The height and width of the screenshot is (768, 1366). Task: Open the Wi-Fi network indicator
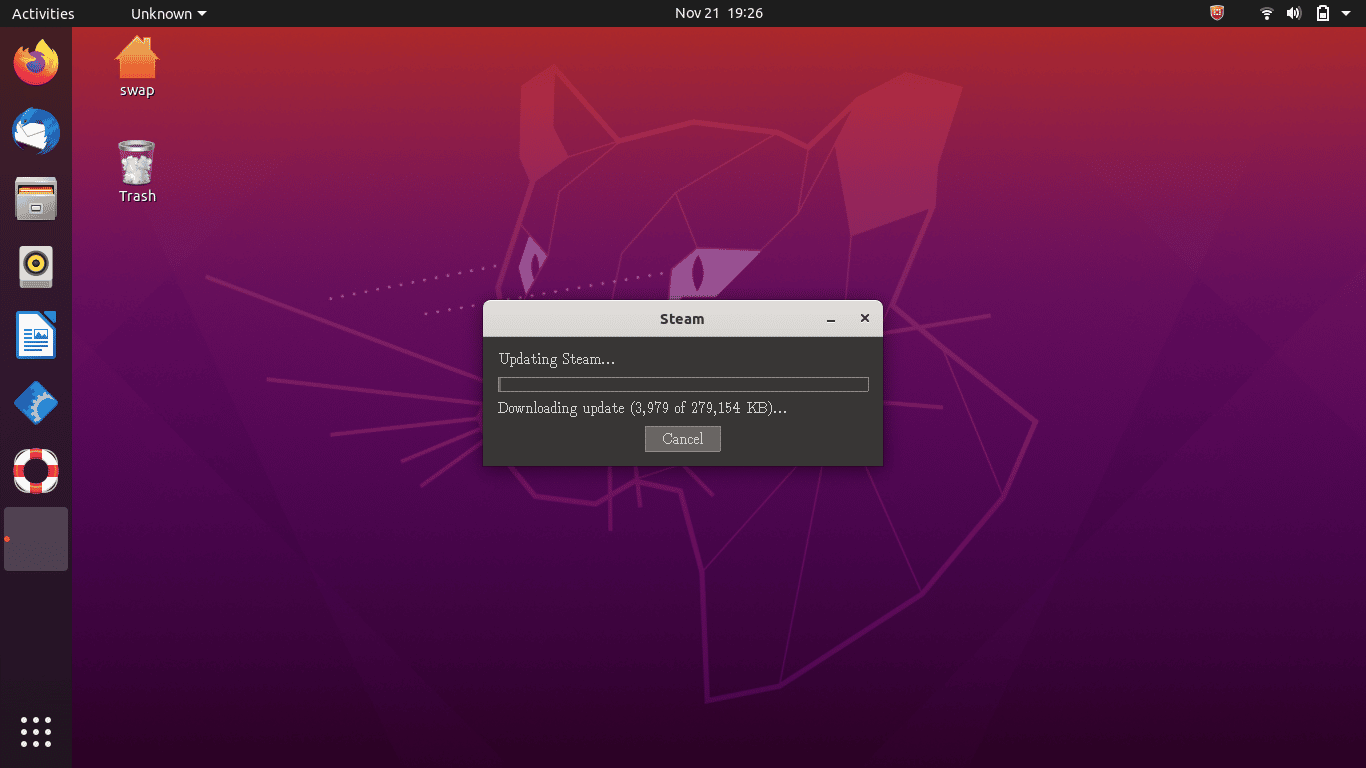(x=1267, y=13)
